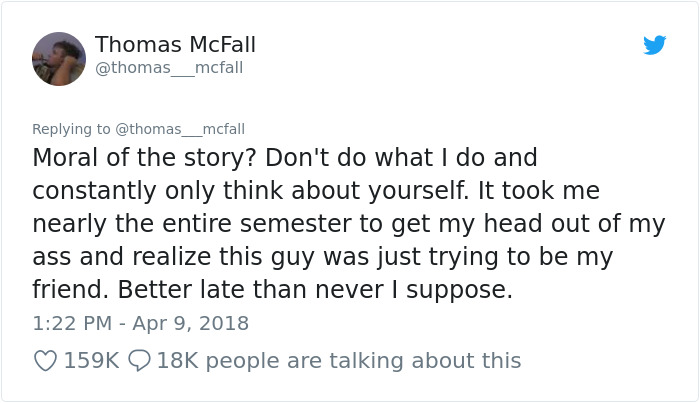The width and height of the screenshot is (700, 403).
Task: Open the @thomas___mcfall handle below the name
Action: [168, 68]
